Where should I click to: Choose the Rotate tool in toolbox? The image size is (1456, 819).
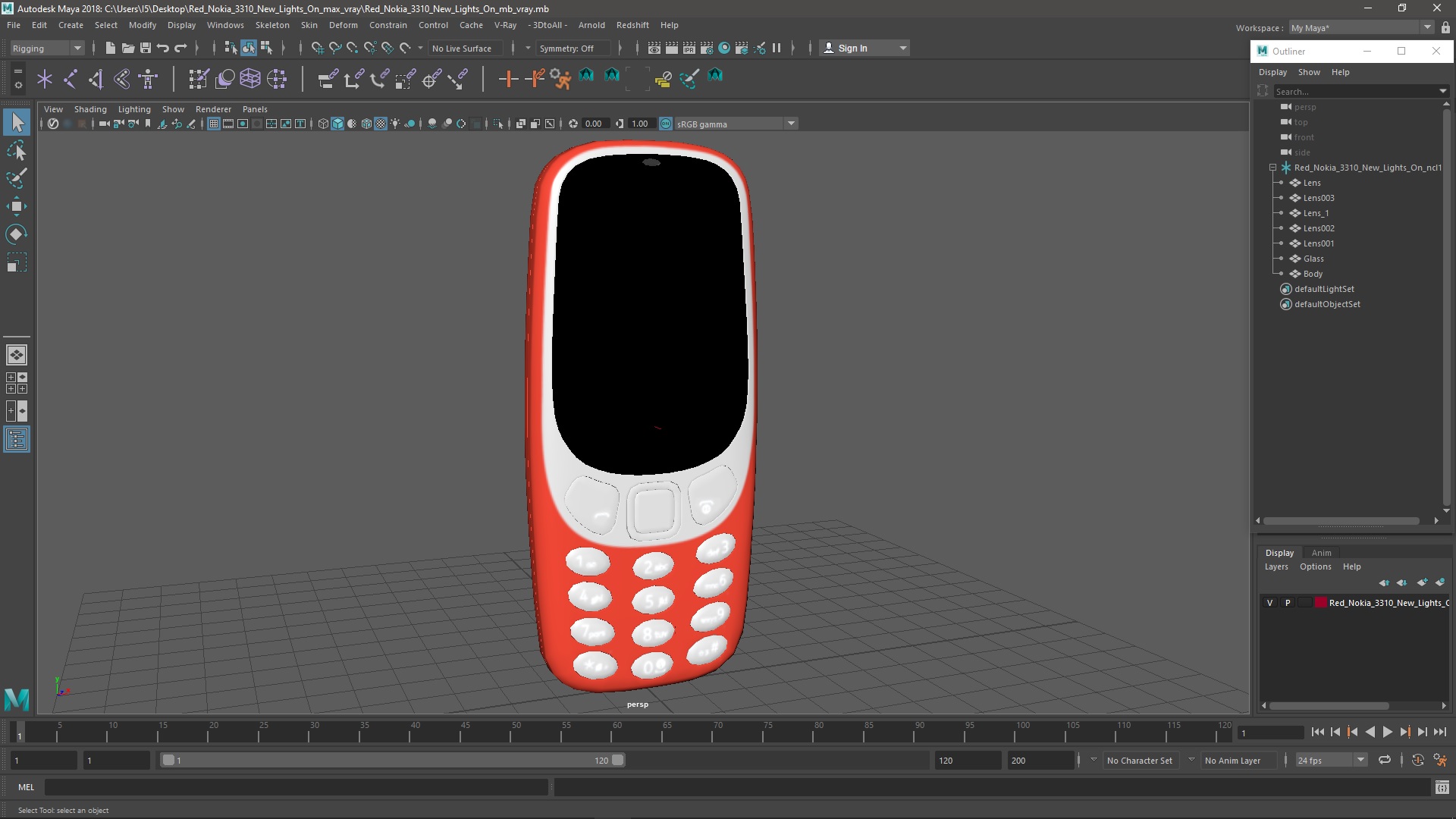(x=17, y=234)
